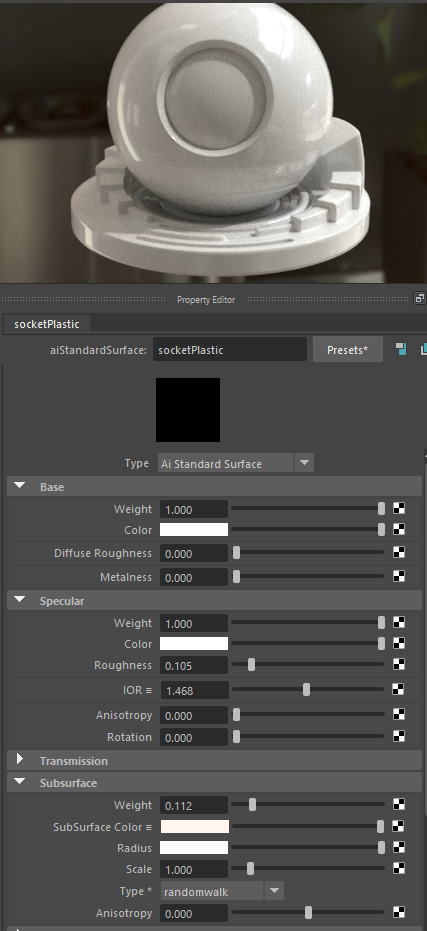Screen dimensions: 427x931
Task: Click the Base Color slider handle
Action: pyautogui.click(x=381, y=530)
